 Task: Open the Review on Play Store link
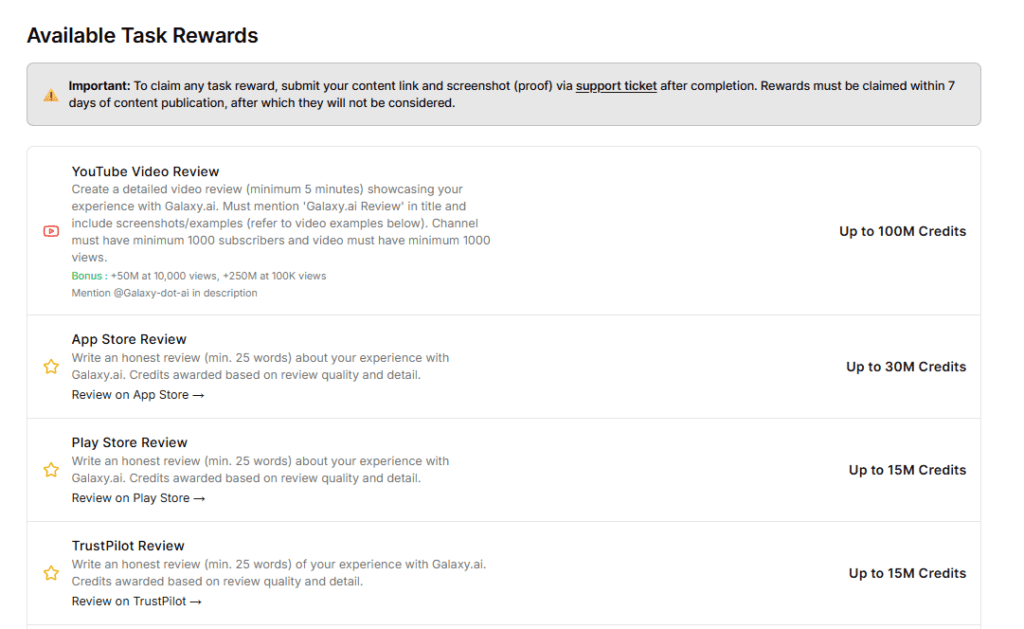point(138,498)
